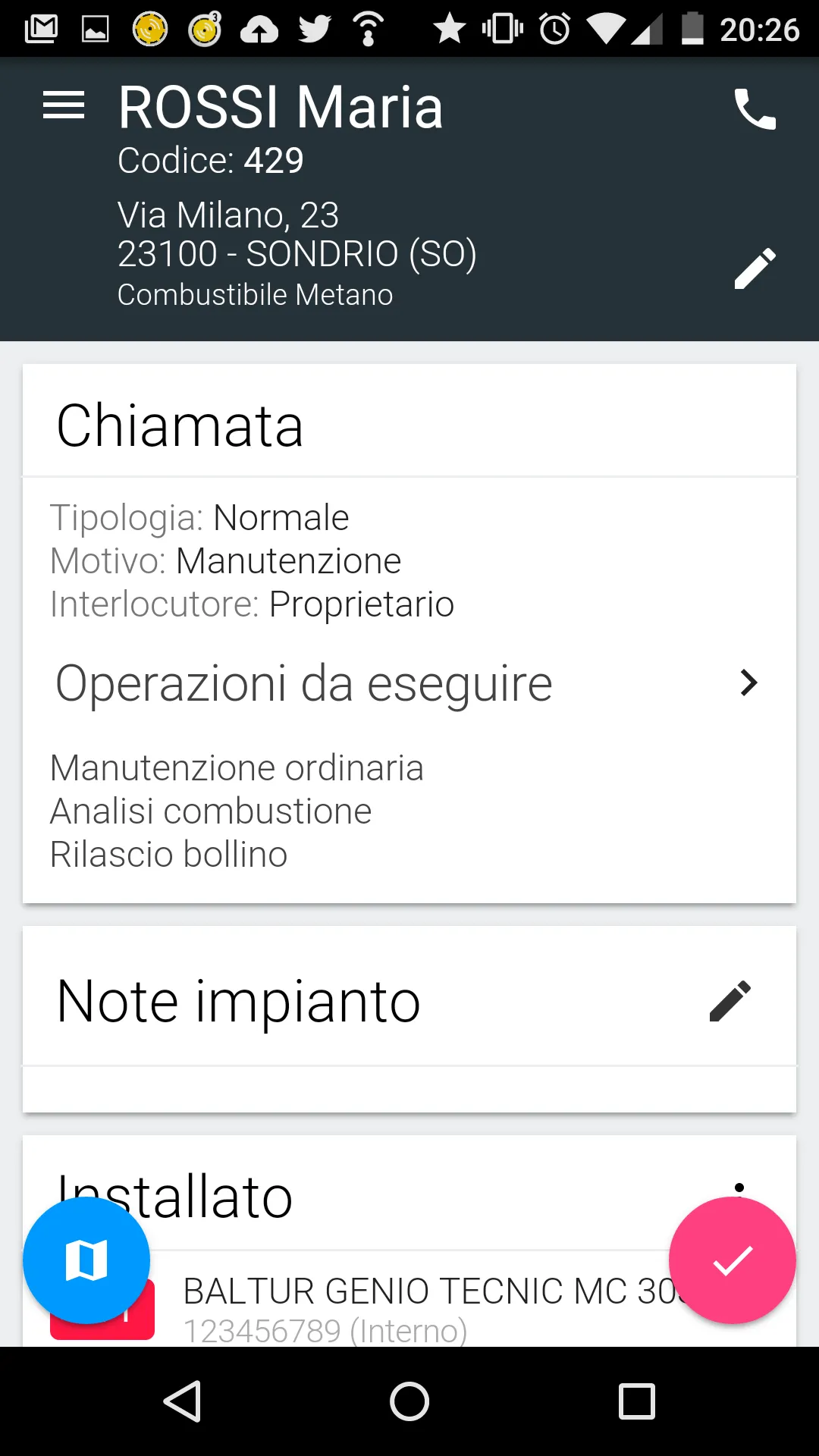Edit Note impianto with pencil icon
Screen dimensions: 819x1456
(730, 1001)
